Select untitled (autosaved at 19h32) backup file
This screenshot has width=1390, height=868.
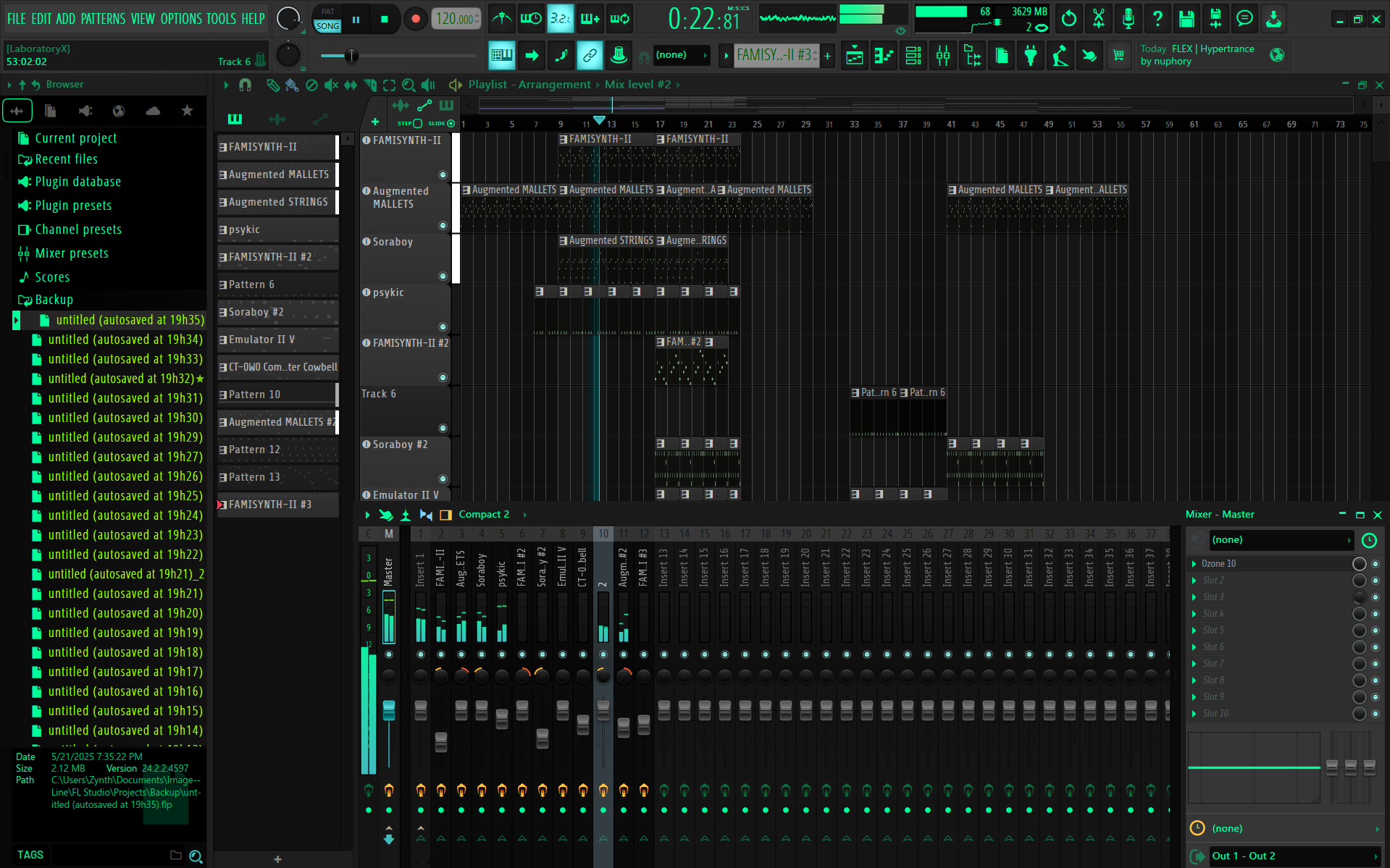point(121,379)
